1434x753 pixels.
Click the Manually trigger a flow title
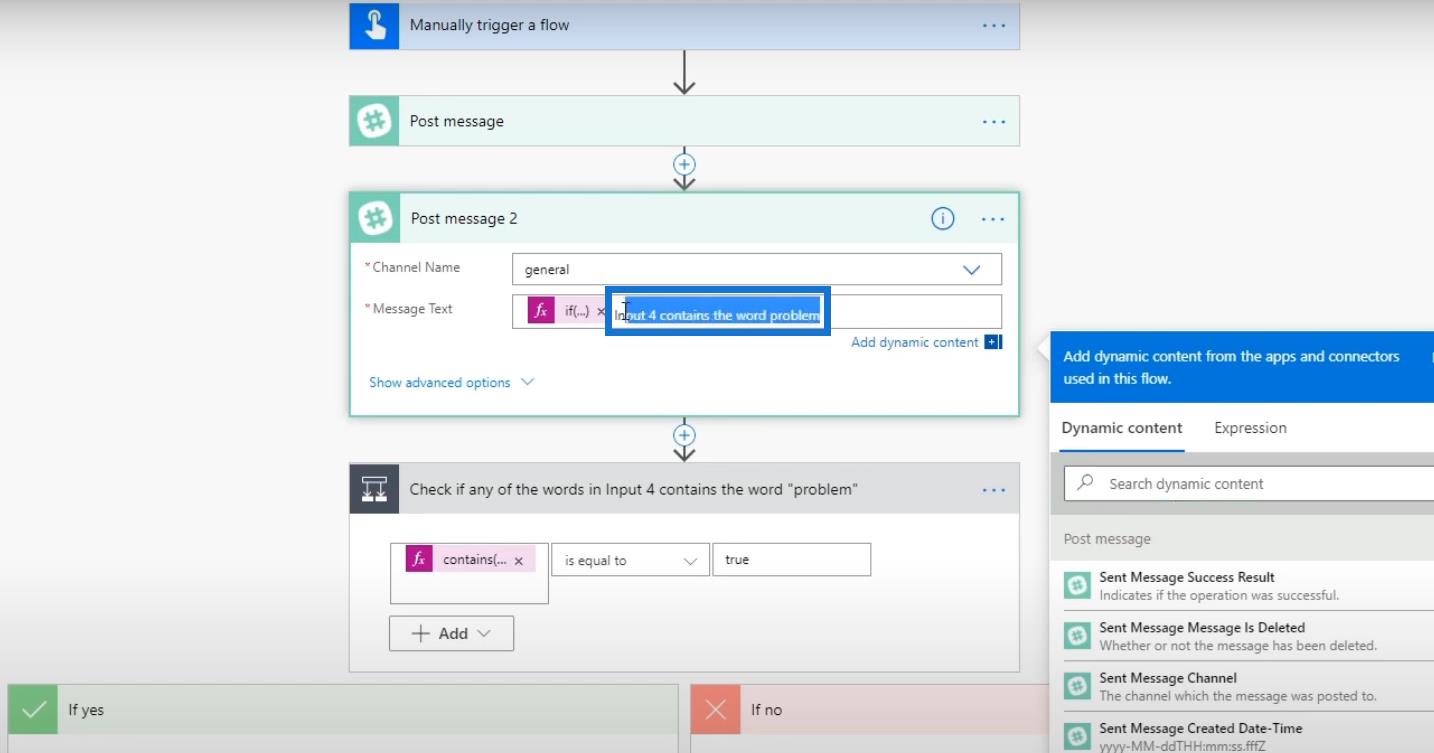[489, 25]
